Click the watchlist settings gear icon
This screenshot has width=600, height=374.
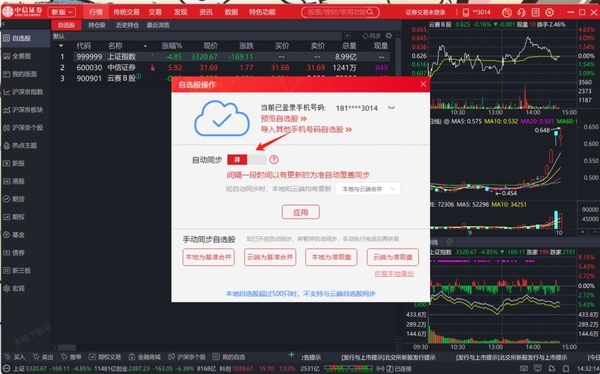(x=389, y=36)
